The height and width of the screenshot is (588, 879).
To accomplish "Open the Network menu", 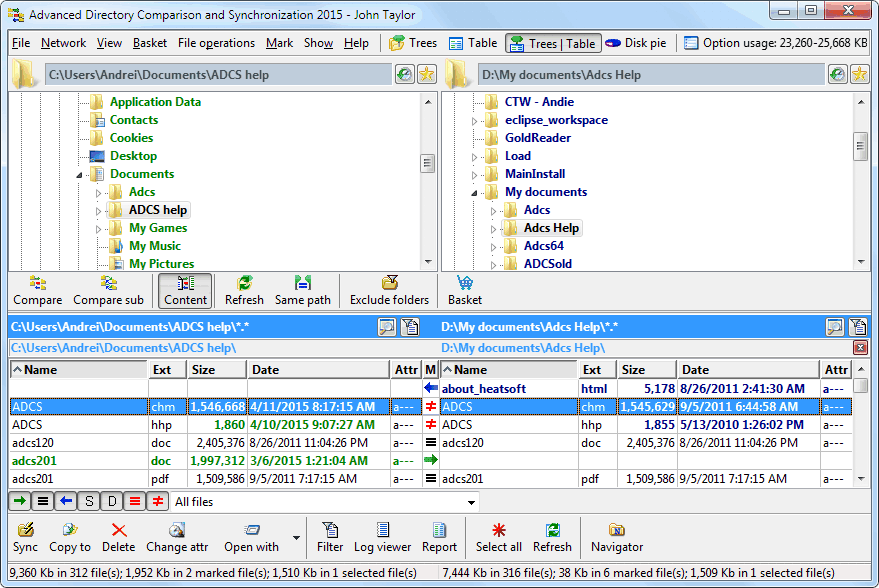I will tap(63, 43).
